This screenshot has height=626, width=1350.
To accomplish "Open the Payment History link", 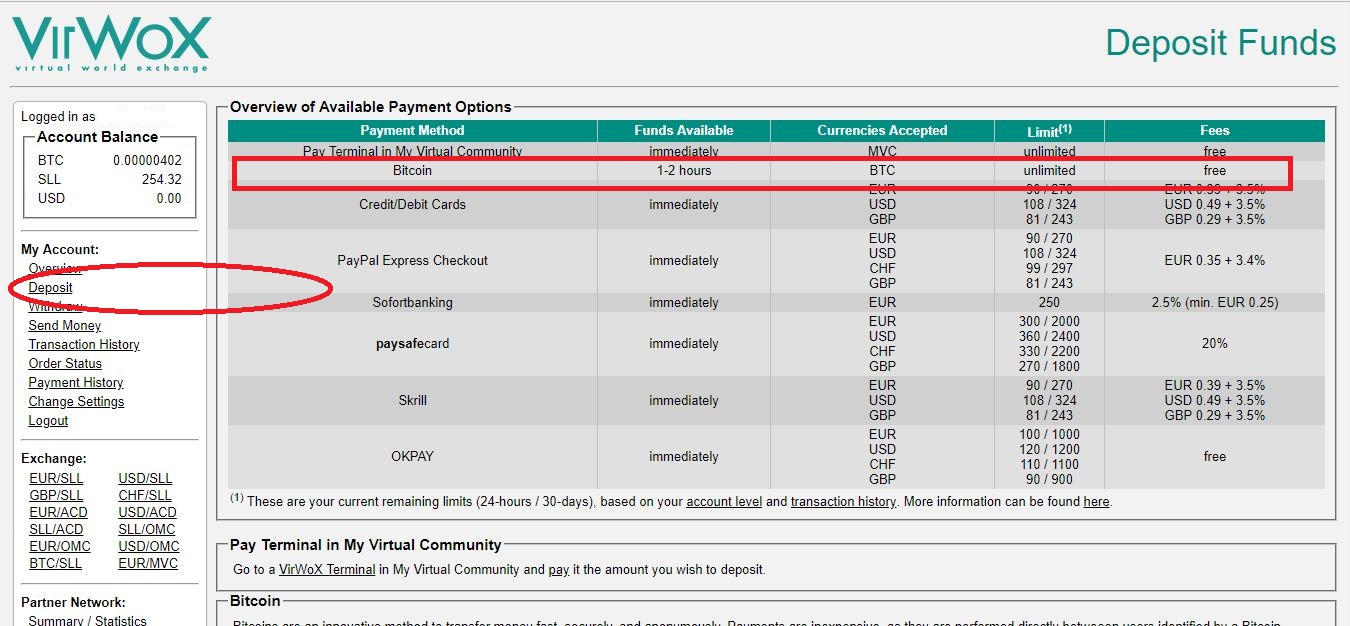I will tap(76, 383).
